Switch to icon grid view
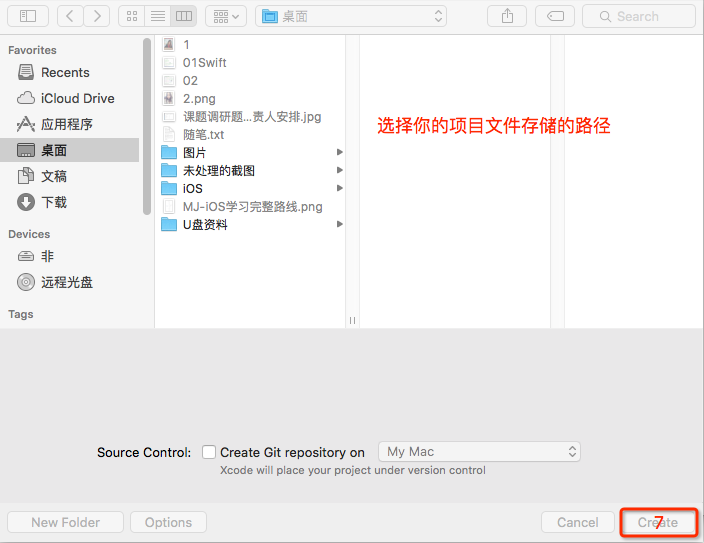The width and height of the screenshot is (704, 543). point(132,17)
